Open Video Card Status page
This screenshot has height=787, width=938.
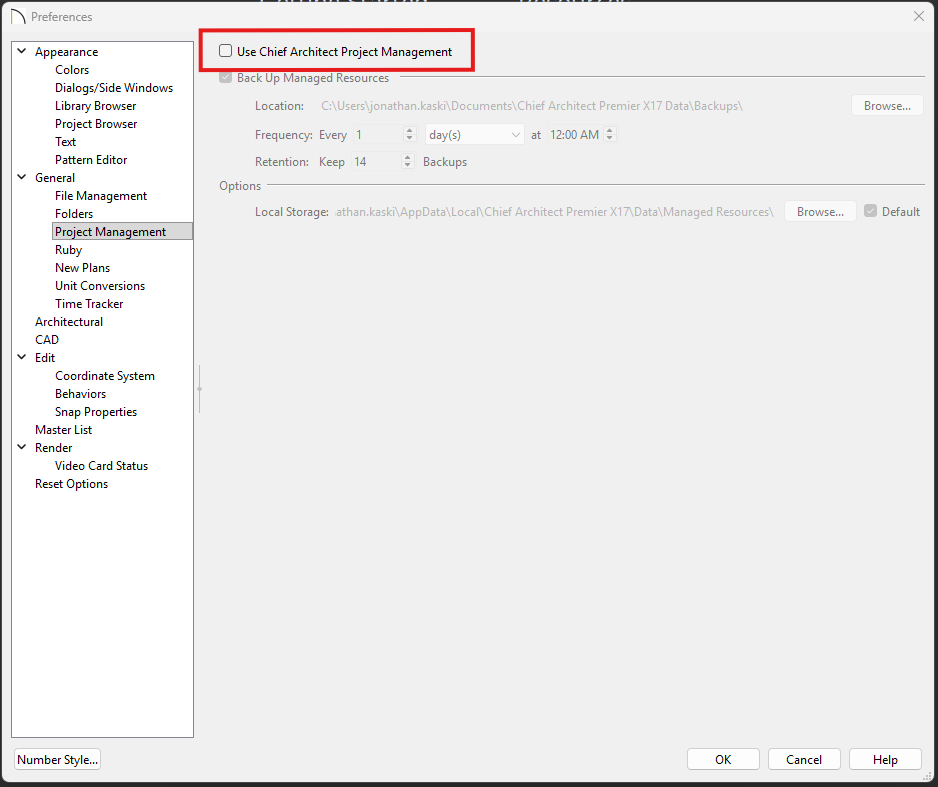tap(101, 466)
